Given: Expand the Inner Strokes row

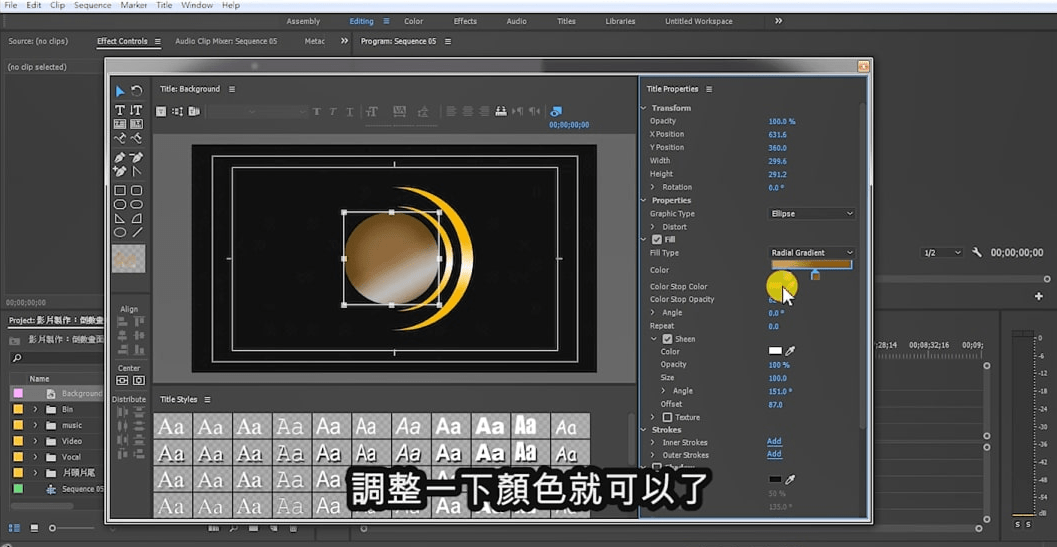Looking at the screenshot, I should (653, 443).
